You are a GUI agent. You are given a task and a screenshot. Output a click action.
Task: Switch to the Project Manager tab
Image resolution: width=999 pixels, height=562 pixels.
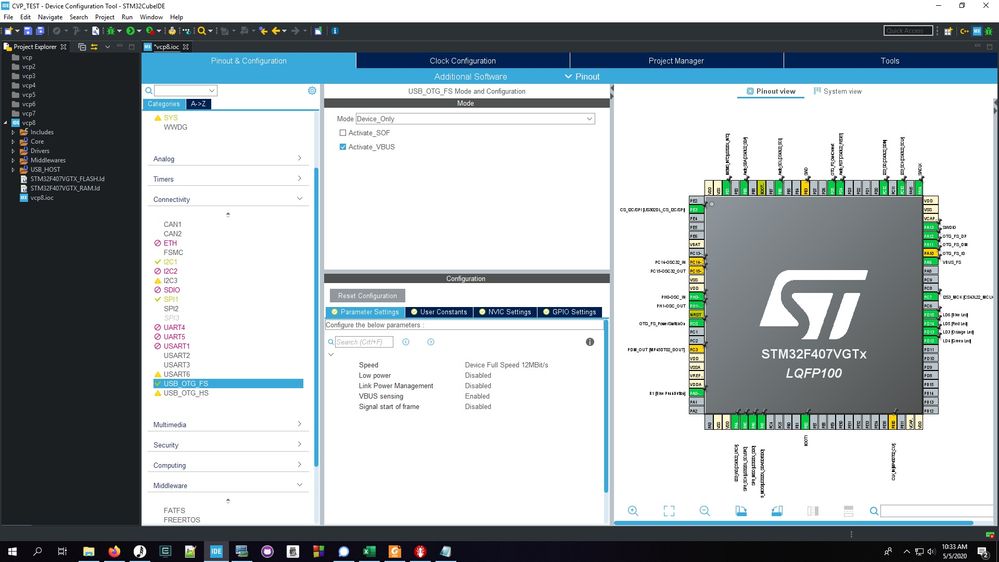[676, 61]
